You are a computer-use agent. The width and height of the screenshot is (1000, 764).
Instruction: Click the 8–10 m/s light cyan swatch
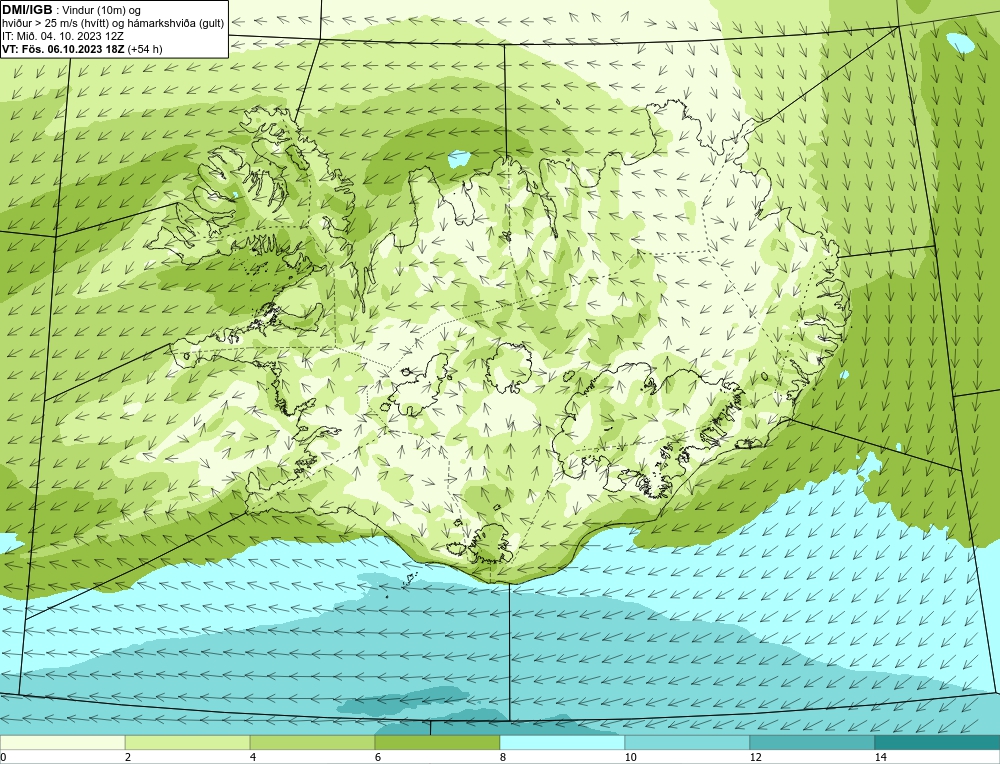coord(562,742)
